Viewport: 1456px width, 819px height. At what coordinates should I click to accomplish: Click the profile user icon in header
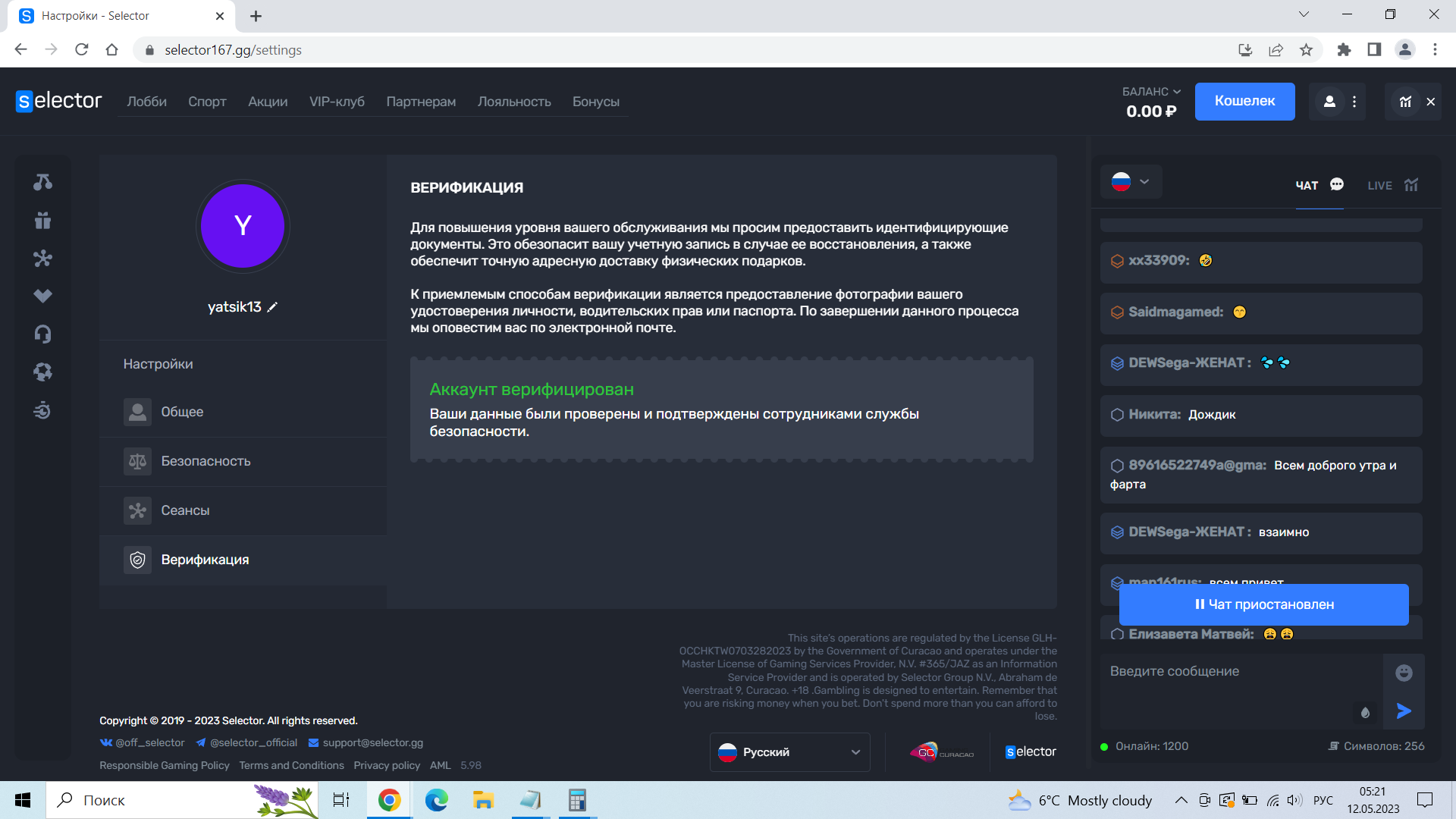(1329, 102)
